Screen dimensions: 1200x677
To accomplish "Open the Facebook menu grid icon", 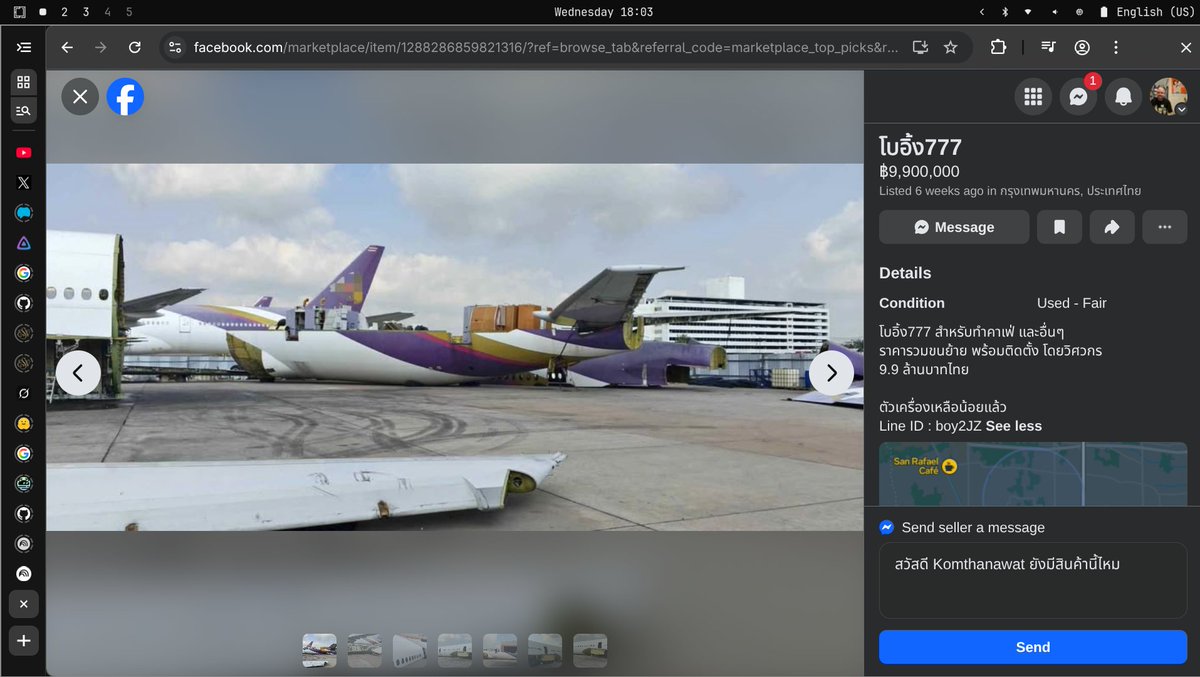I will pyautogui.click(x=1033, y=97).
